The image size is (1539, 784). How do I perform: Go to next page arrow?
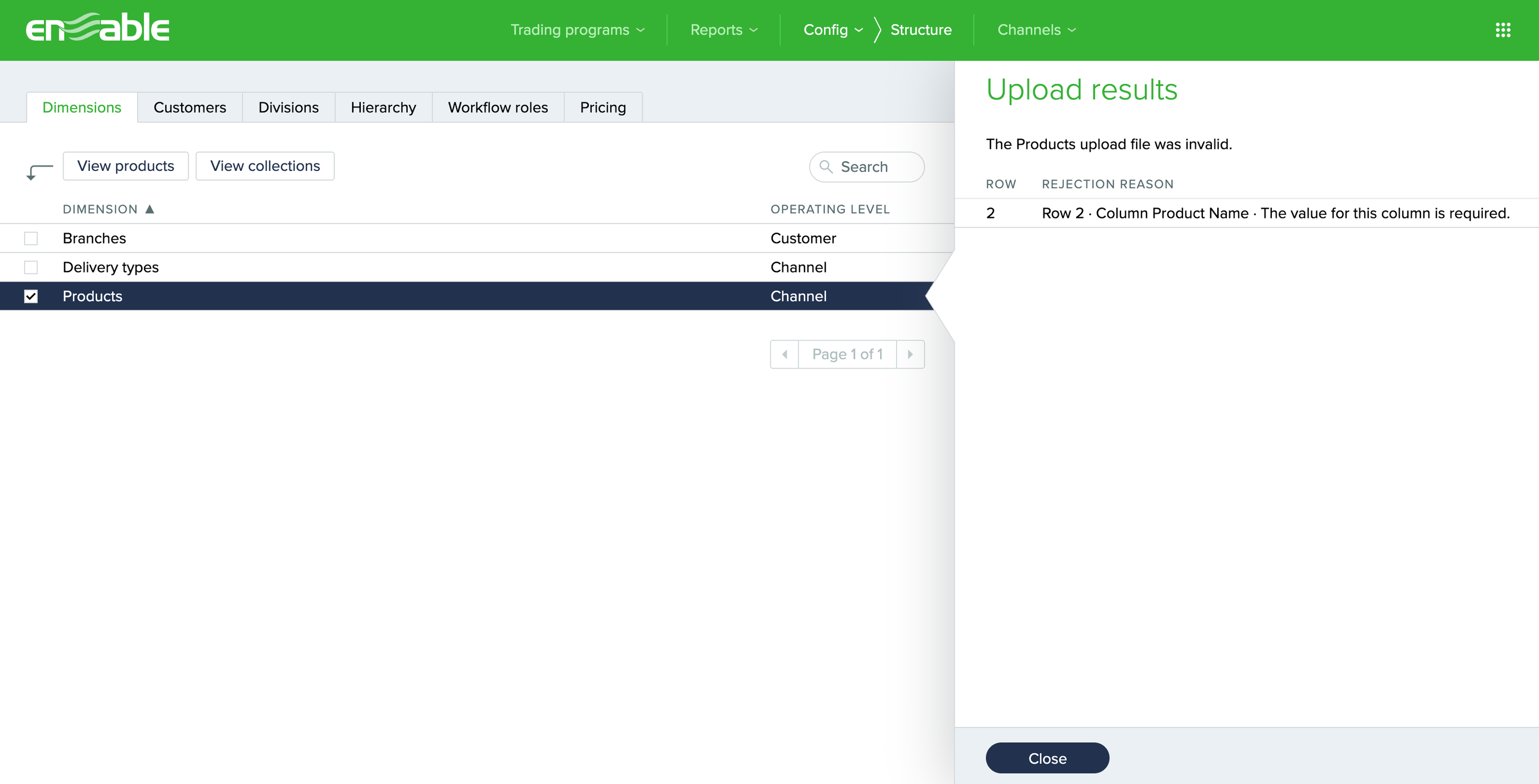pos(910,354)
